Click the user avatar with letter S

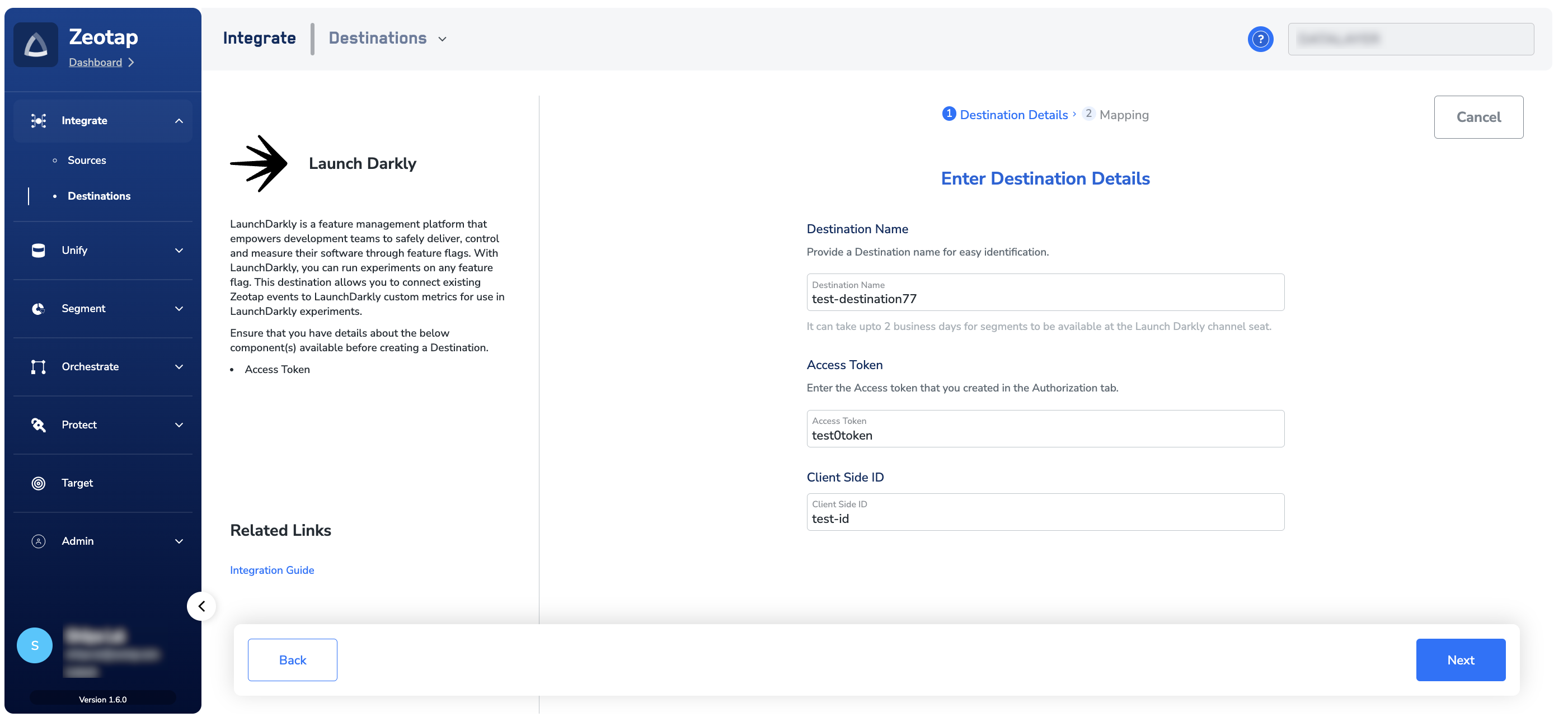tap(35, 645)
